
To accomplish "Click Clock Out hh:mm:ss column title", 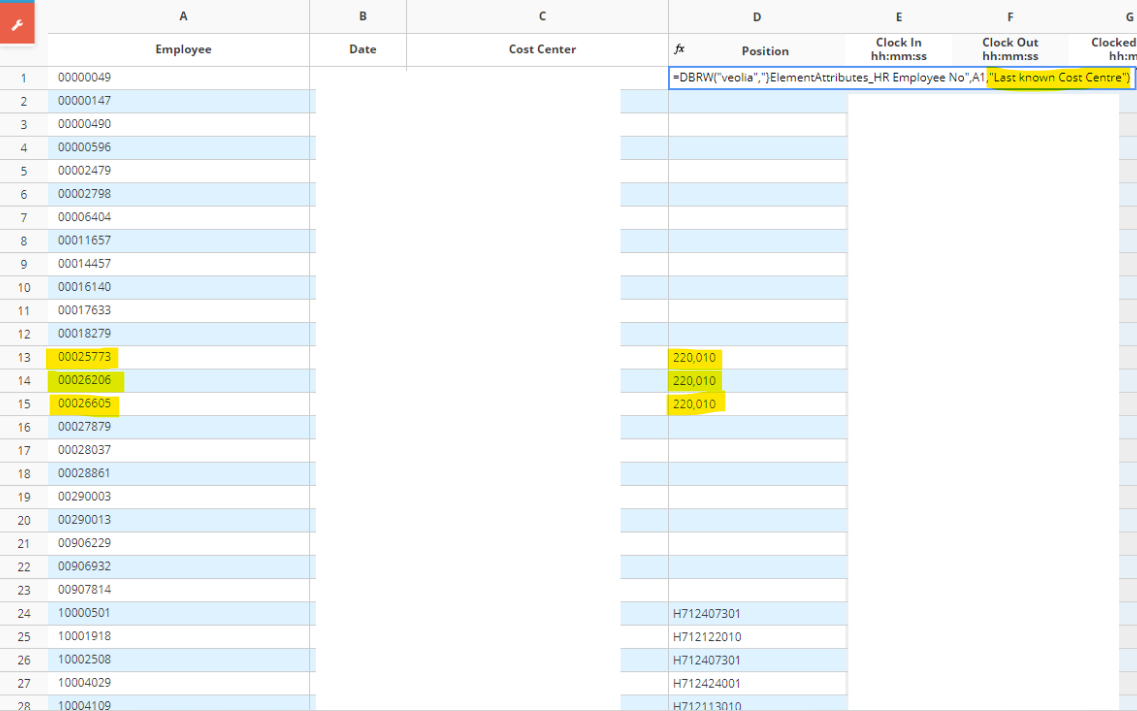I will click(1010, 49).
